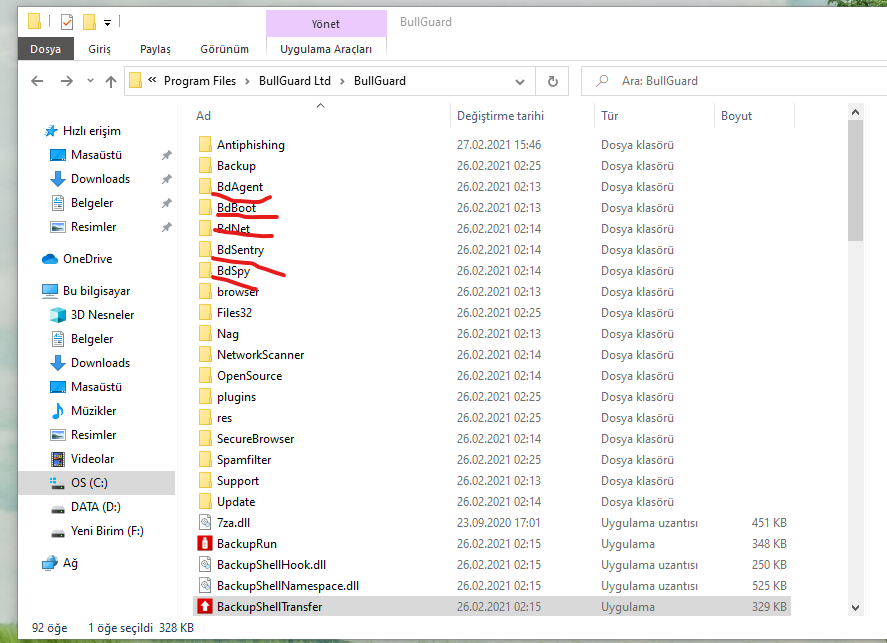Select the BdSentry folder
Viewport: 887px width, 643px height.
[x=240, y=249]
